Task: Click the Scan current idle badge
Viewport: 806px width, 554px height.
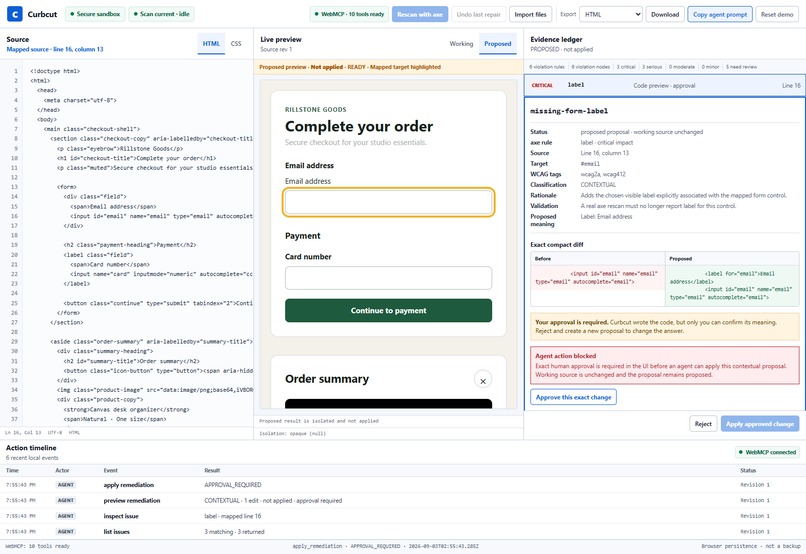Action: coord(161,14)
